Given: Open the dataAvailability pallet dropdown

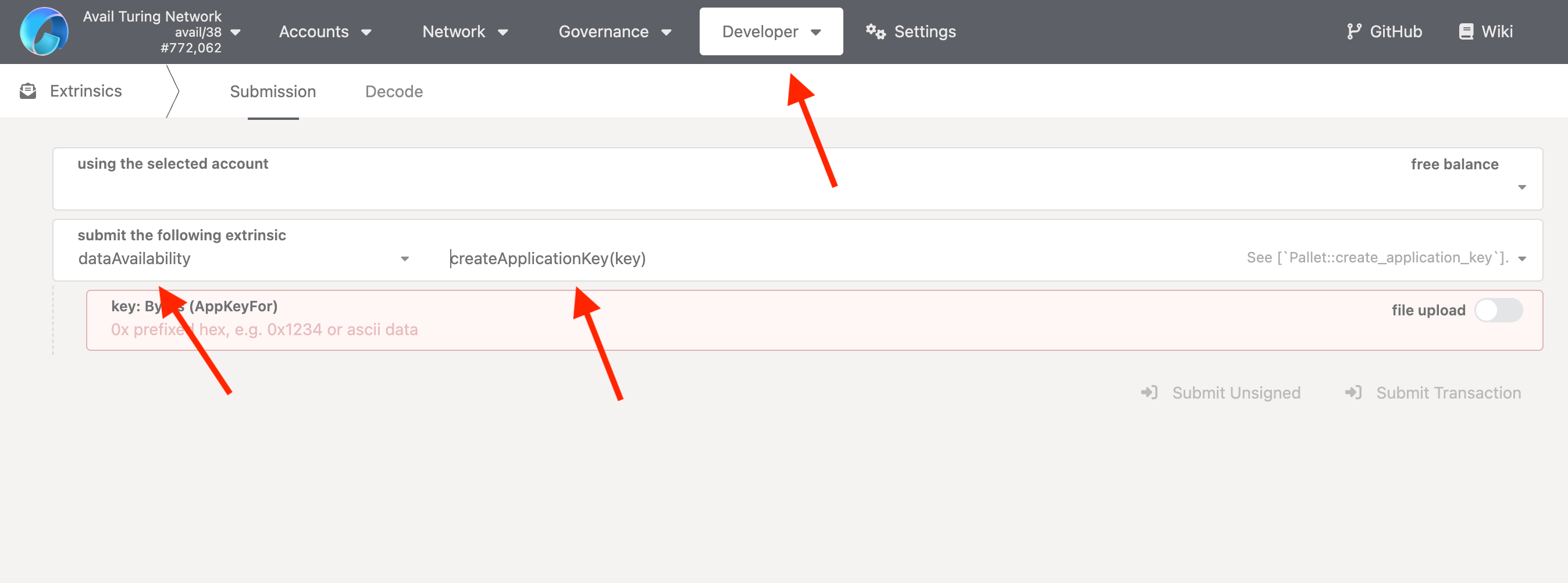Looking at the screenshot, I should coord(404,259).
